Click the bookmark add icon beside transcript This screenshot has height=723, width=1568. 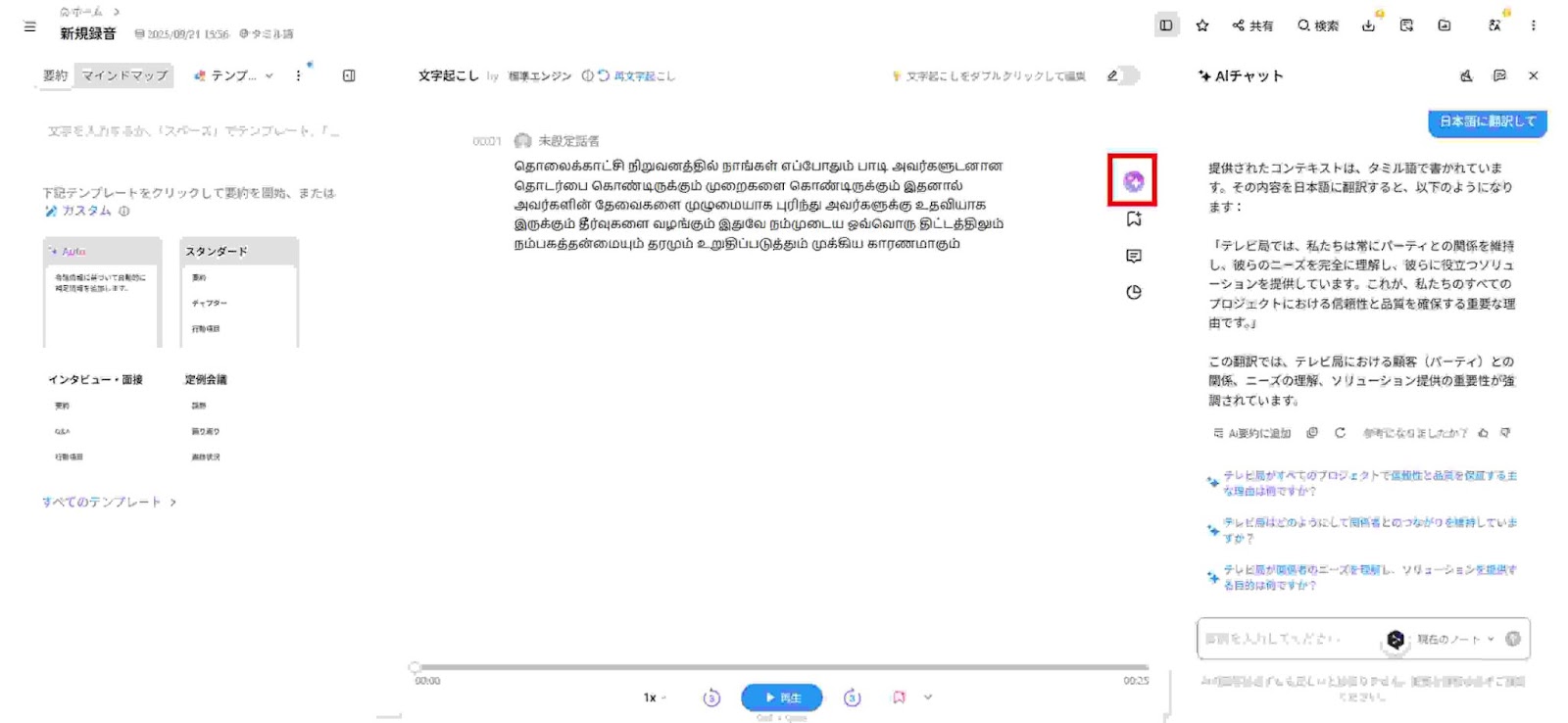point(1134,219)
